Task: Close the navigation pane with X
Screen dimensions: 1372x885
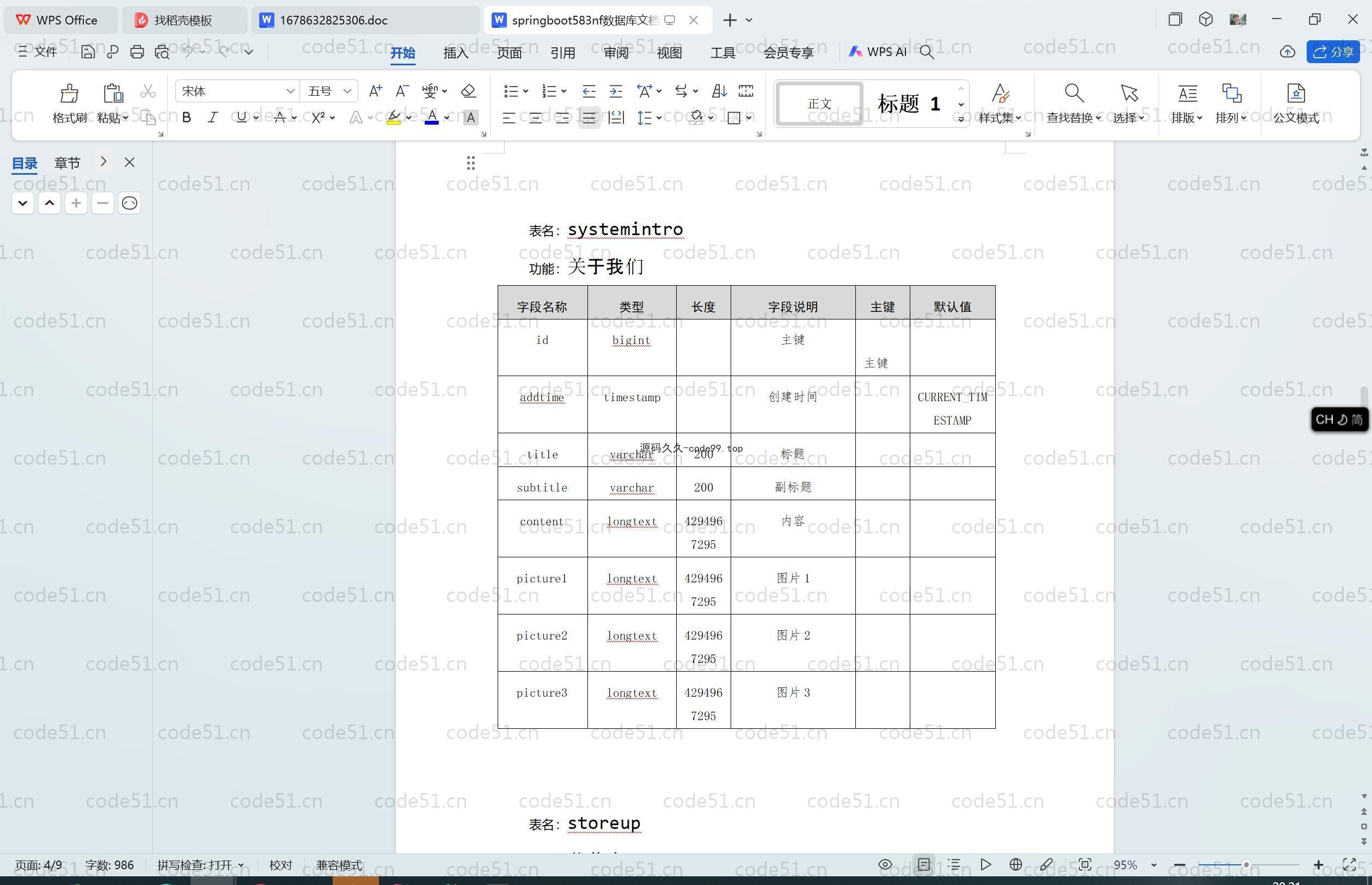Action: (130, 162)
